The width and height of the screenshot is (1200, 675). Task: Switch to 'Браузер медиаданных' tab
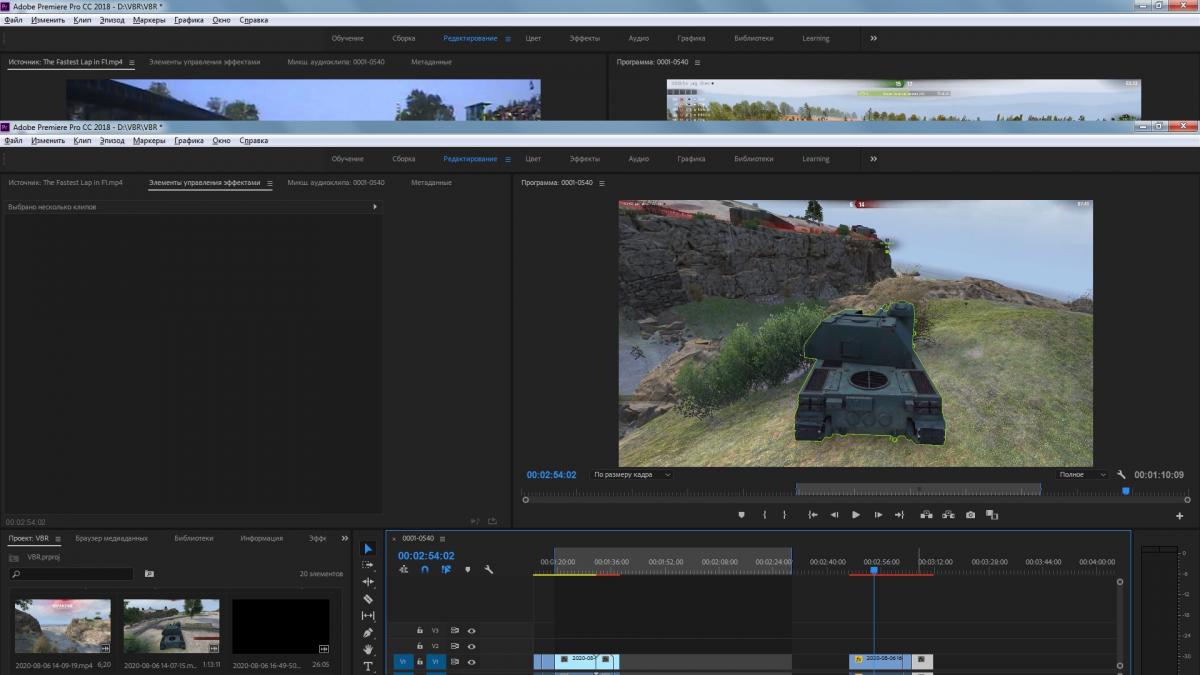coord(111,538)
